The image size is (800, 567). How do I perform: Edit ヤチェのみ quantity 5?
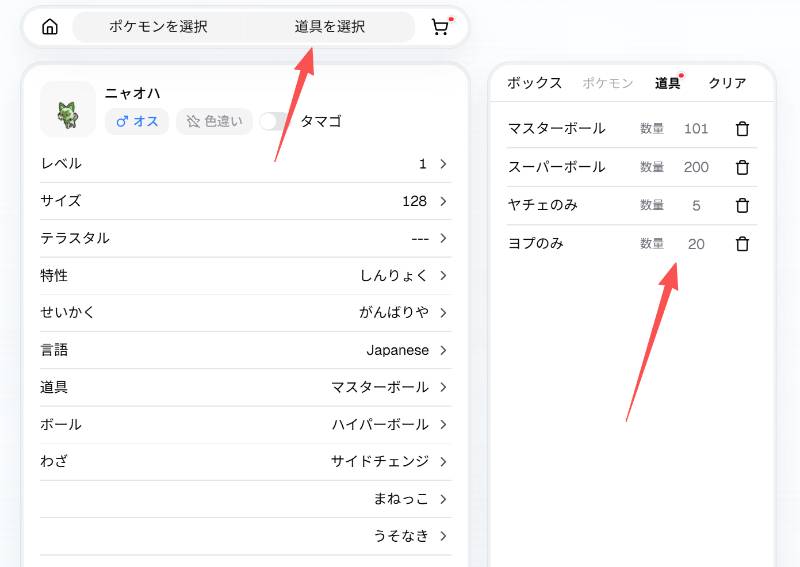pos(696,206)
